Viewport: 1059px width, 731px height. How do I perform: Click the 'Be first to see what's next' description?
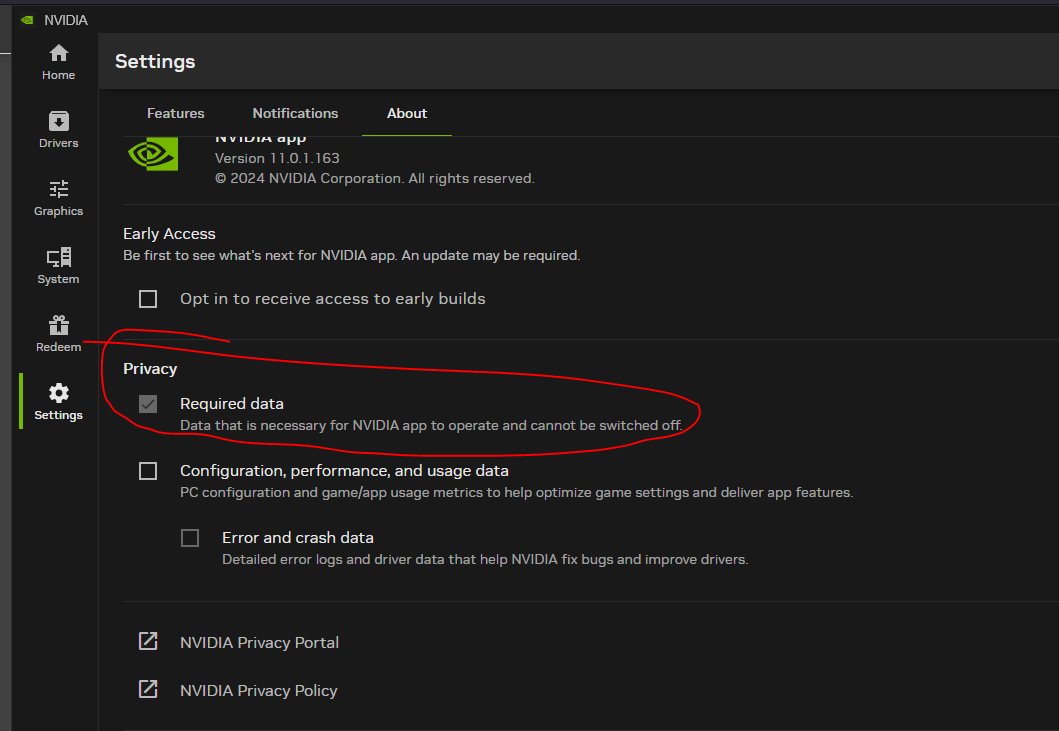pos(352,255)
